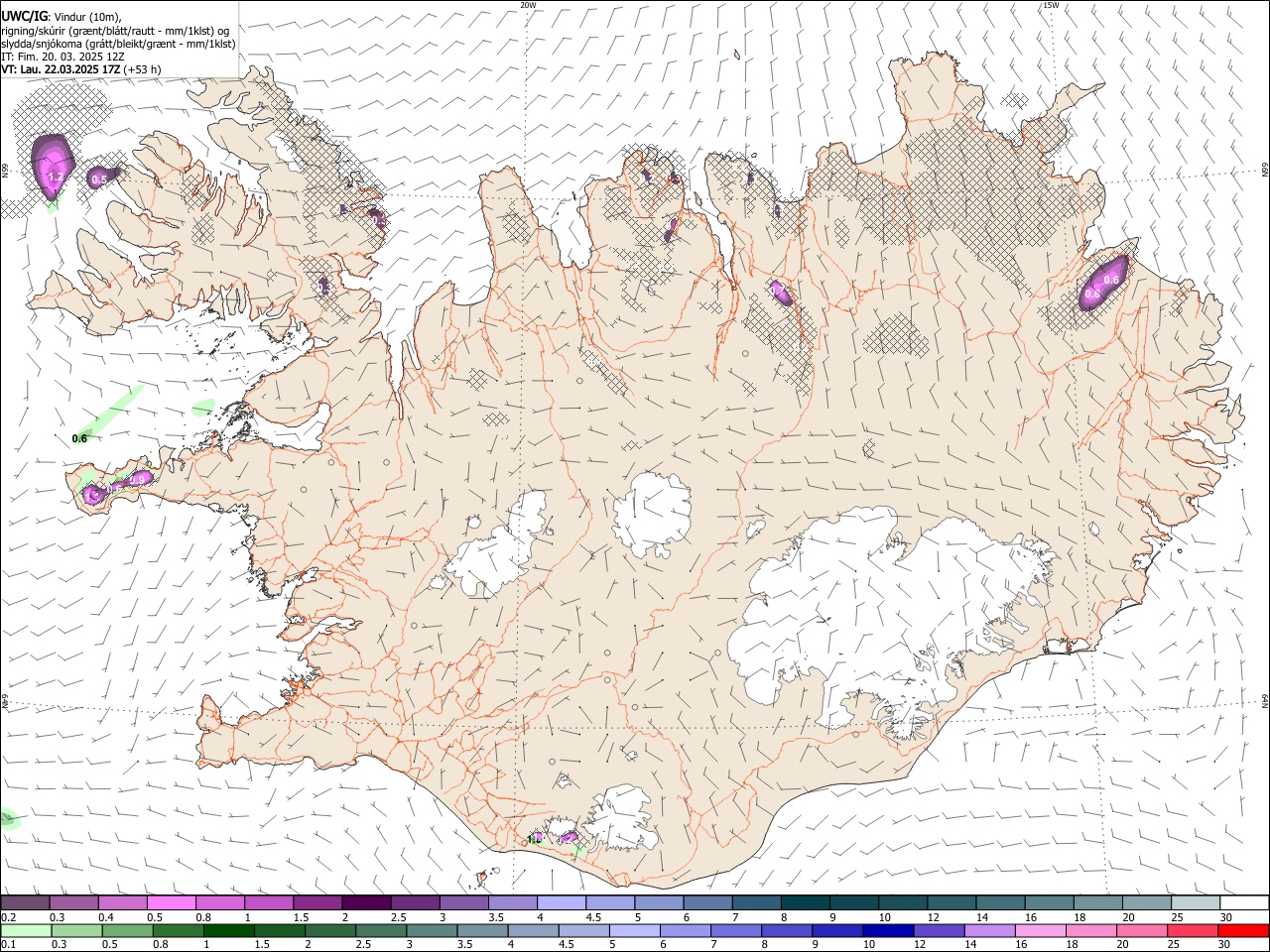Select the '3.5' label on the purple snow scale
1270x952 pixels.
click(x=495, y=917)
